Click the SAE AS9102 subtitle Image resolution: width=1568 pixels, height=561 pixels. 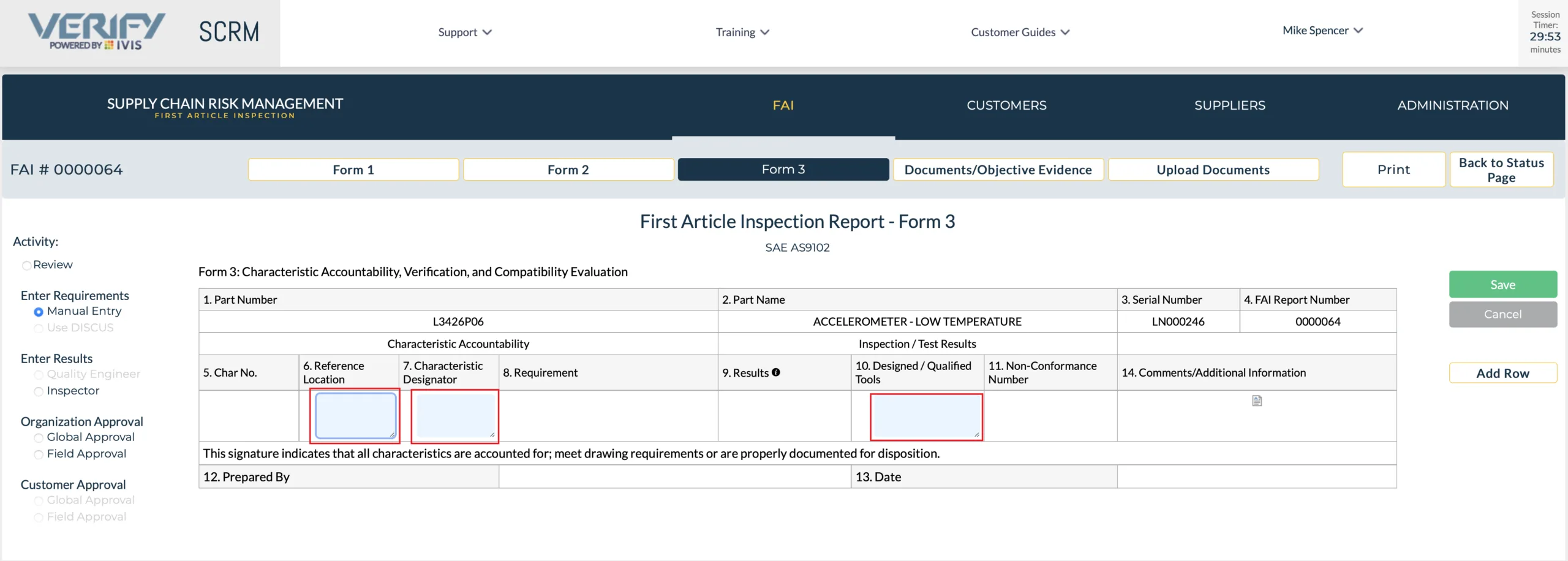(797, 247)
